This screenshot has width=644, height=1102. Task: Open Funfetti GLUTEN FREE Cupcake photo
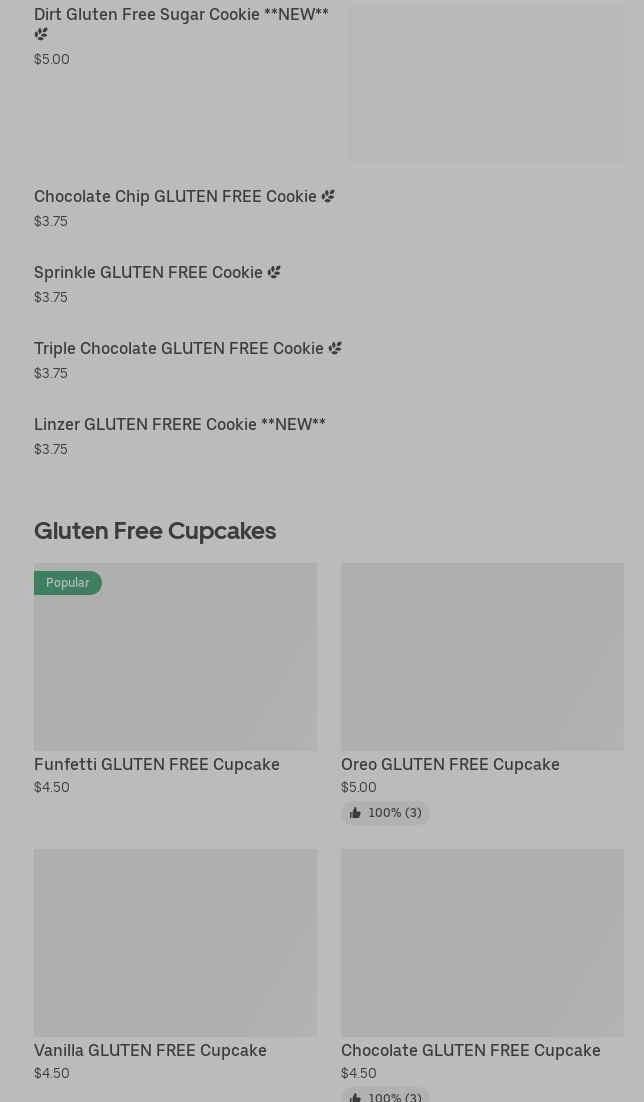coord(175,657)
